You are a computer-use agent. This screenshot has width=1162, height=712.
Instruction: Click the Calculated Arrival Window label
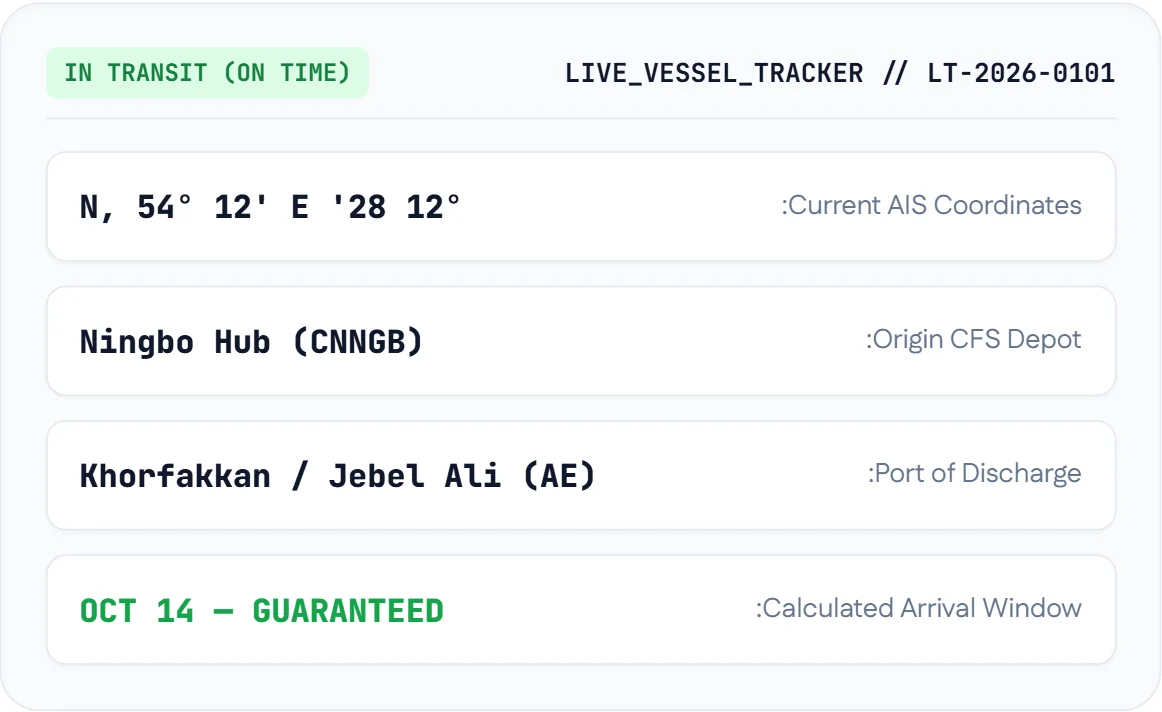pyautogui.click(x=919, y=608)
